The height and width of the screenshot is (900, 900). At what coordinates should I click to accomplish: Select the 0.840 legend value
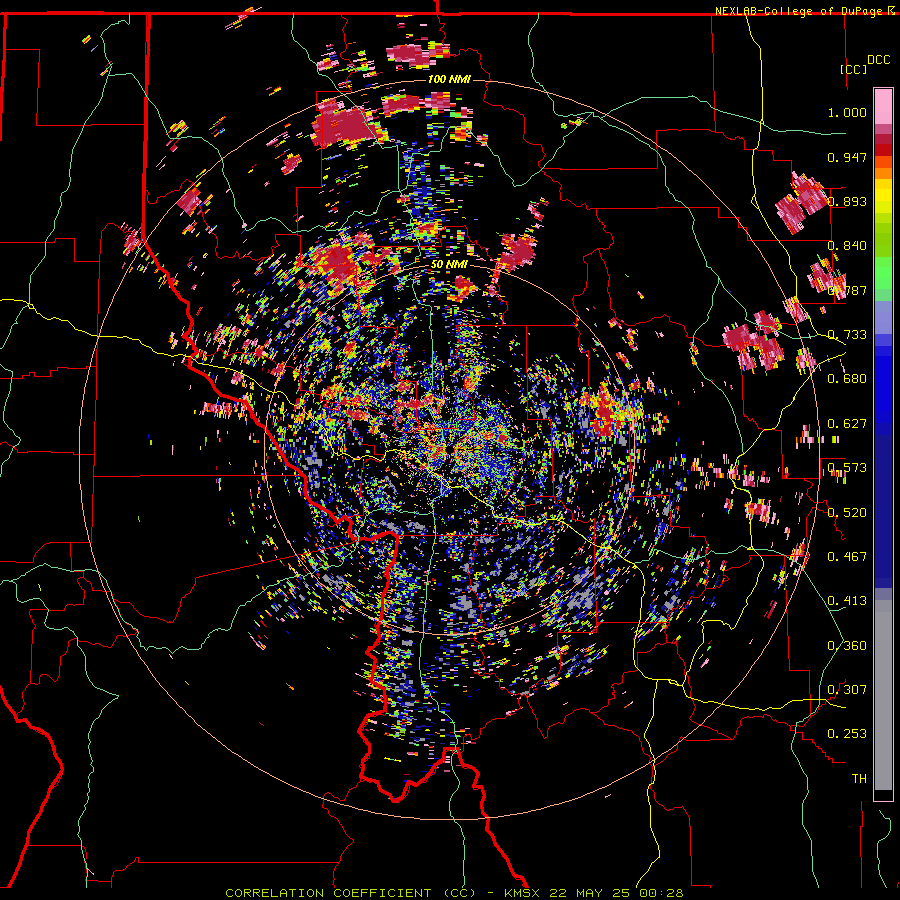click(x=847, y=246)
